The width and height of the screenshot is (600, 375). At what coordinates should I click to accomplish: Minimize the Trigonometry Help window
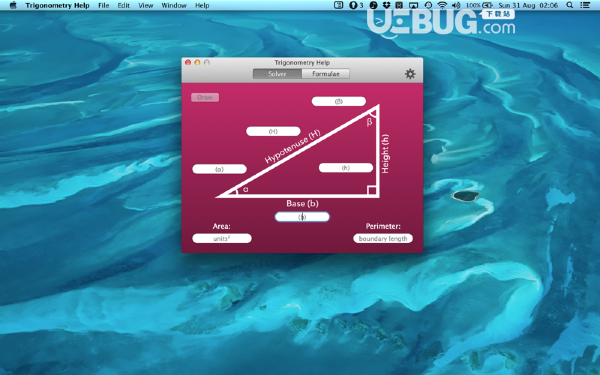pos(197,62)
